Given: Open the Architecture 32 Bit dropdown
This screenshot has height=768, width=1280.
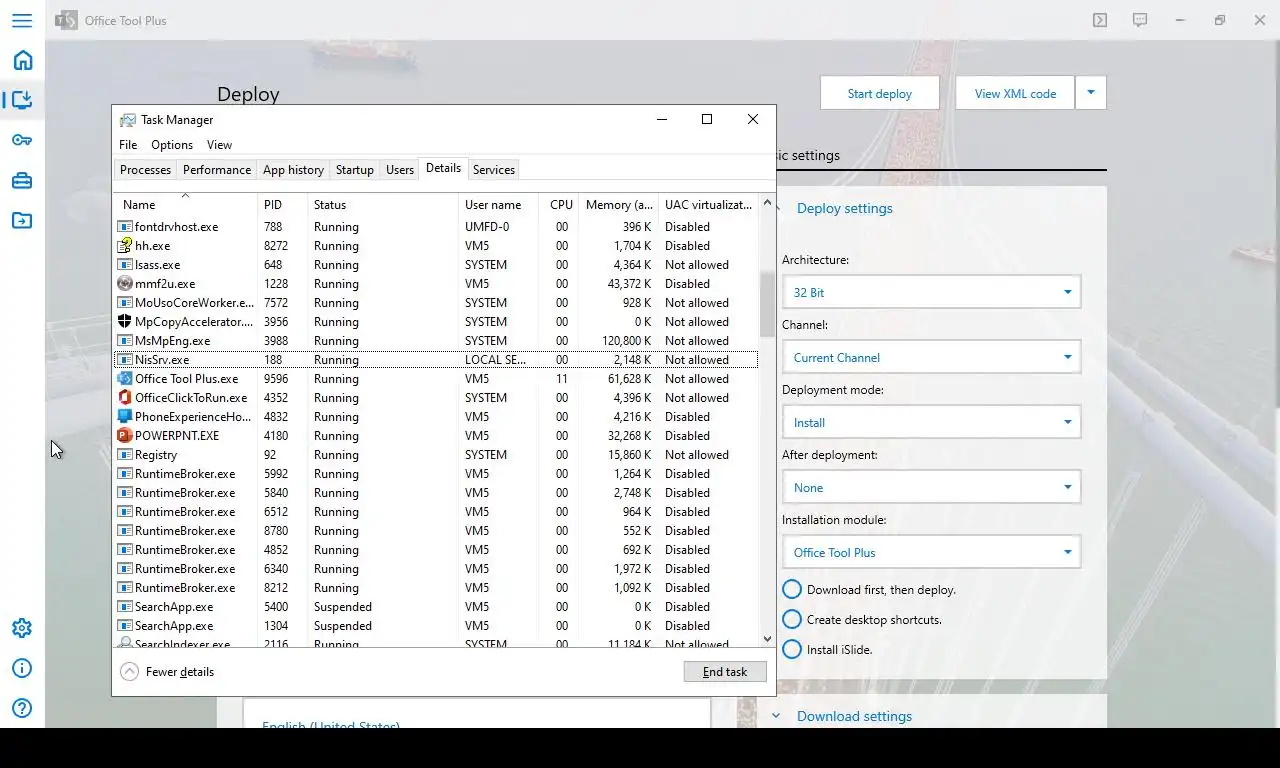Looking at the screenshot, I should [931, 292].
